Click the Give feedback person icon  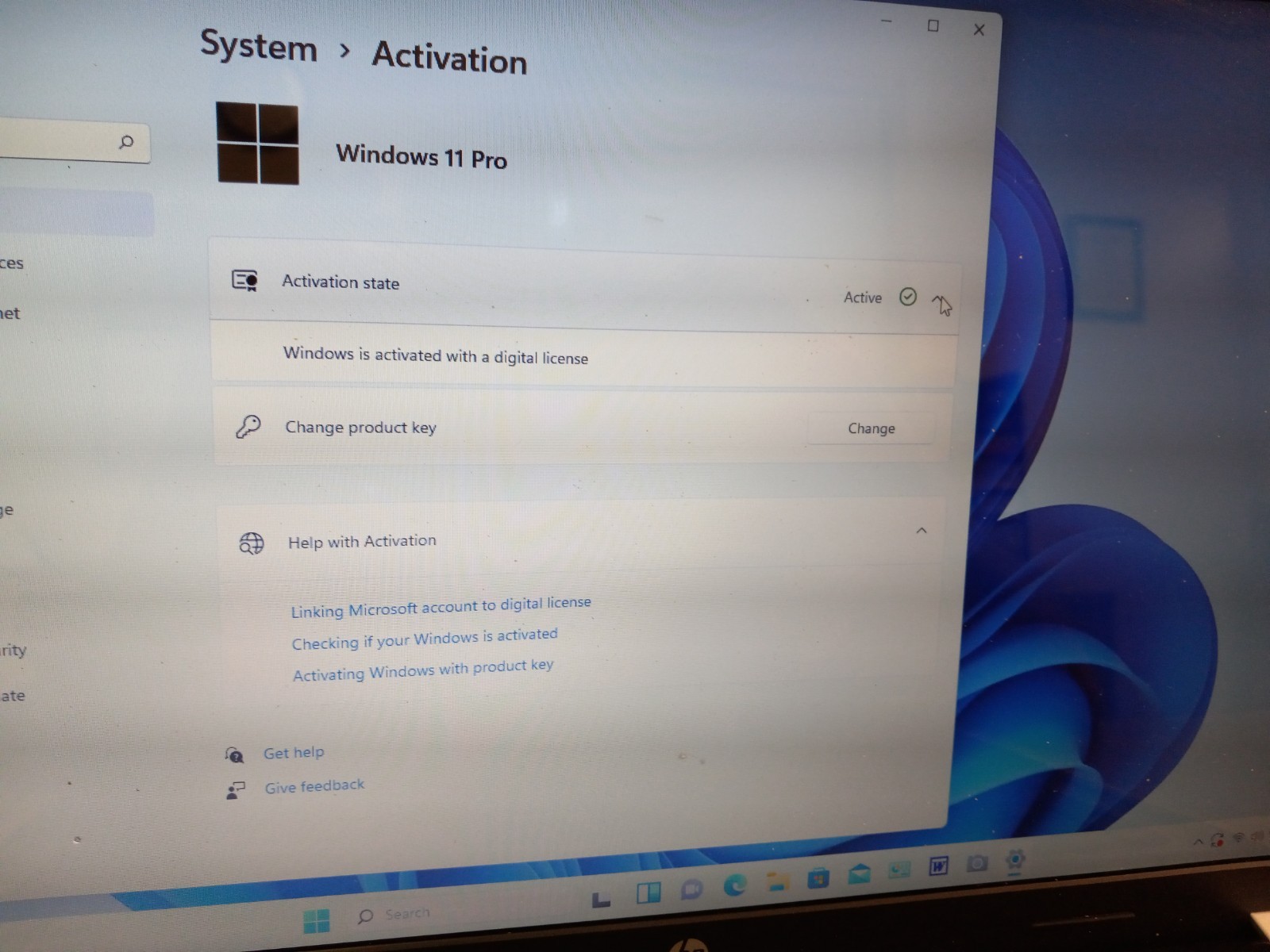(x=236, y=790)
